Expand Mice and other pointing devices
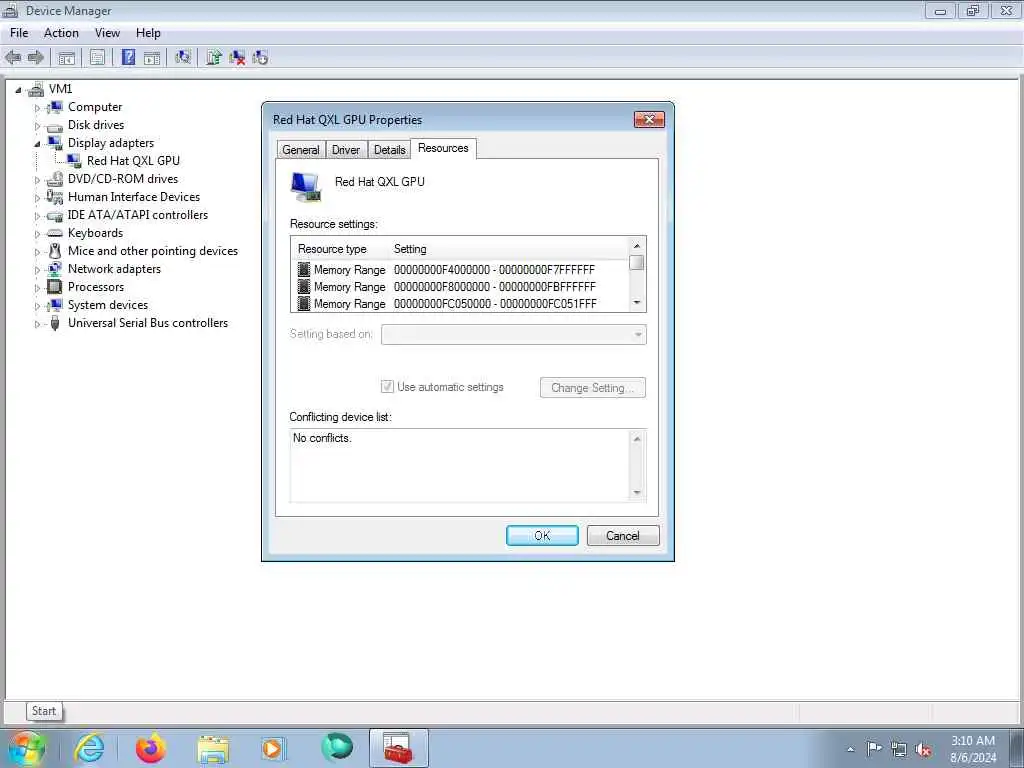This screenshot has width=1024, height=768. (37, 252)
